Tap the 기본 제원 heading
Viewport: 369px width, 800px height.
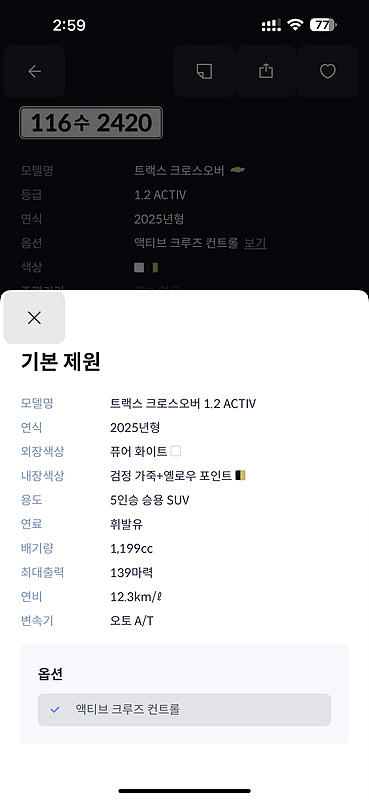[x=61, y=362]
